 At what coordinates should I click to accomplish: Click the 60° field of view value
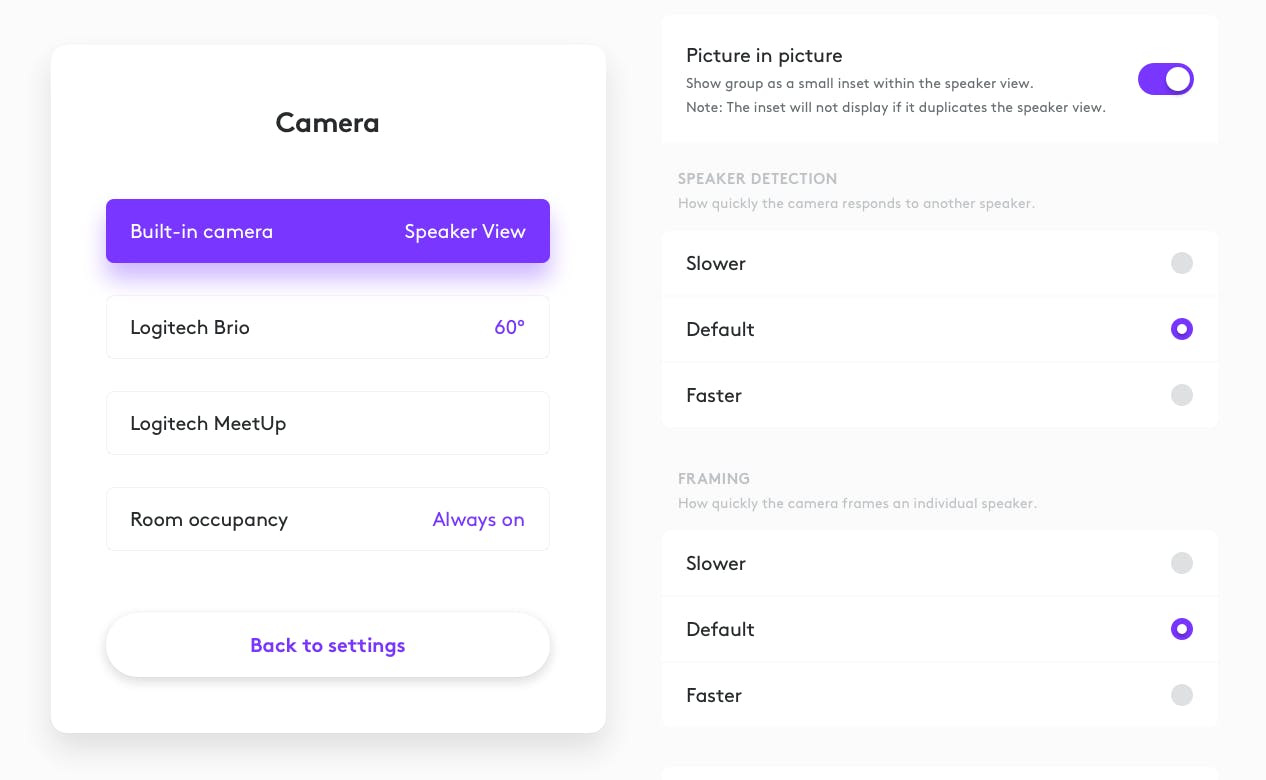click(x=509, y=327)
